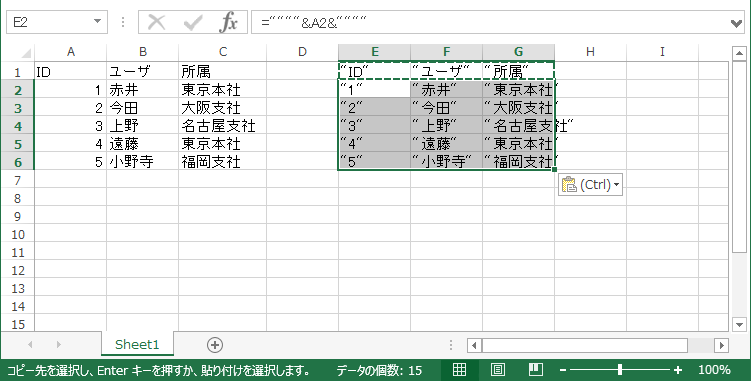This screenshot has width=751, height=381.
Task: Click cell C3 containing 大阪支社
Action: [223, 108]
